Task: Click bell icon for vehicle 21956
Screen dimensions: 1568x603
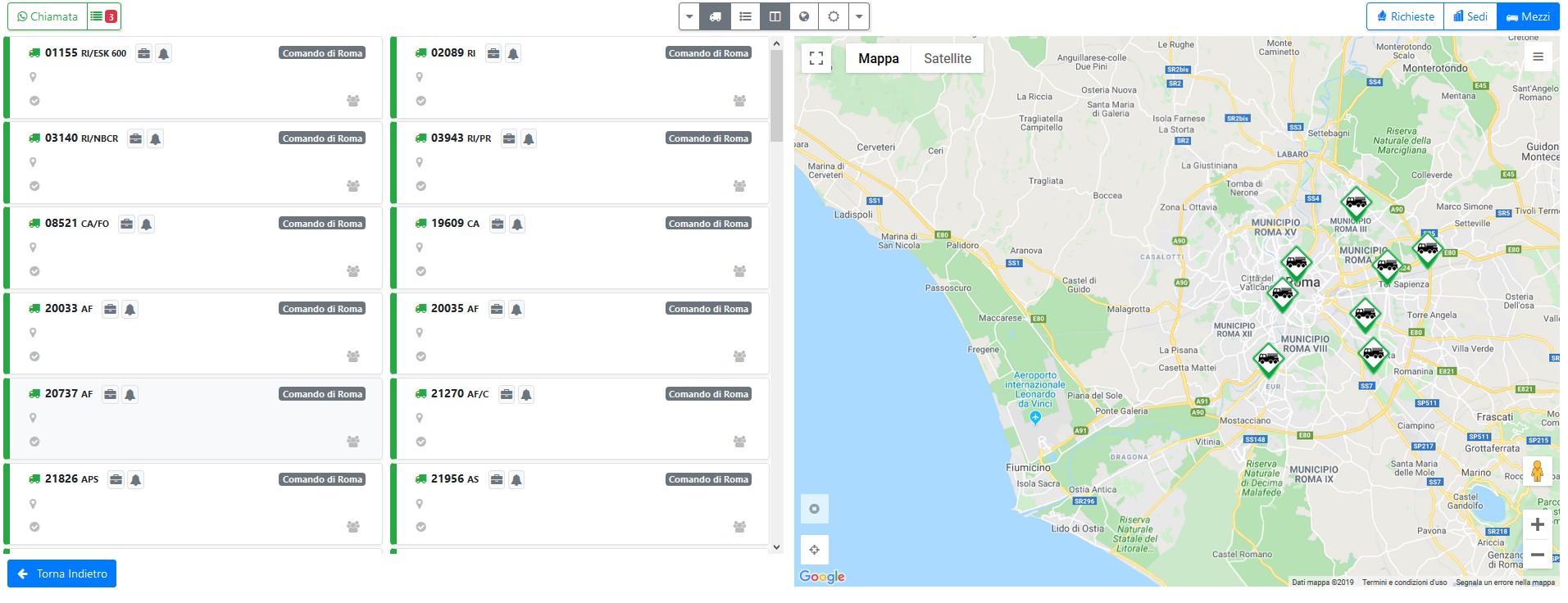Action: tap(516, 479)
